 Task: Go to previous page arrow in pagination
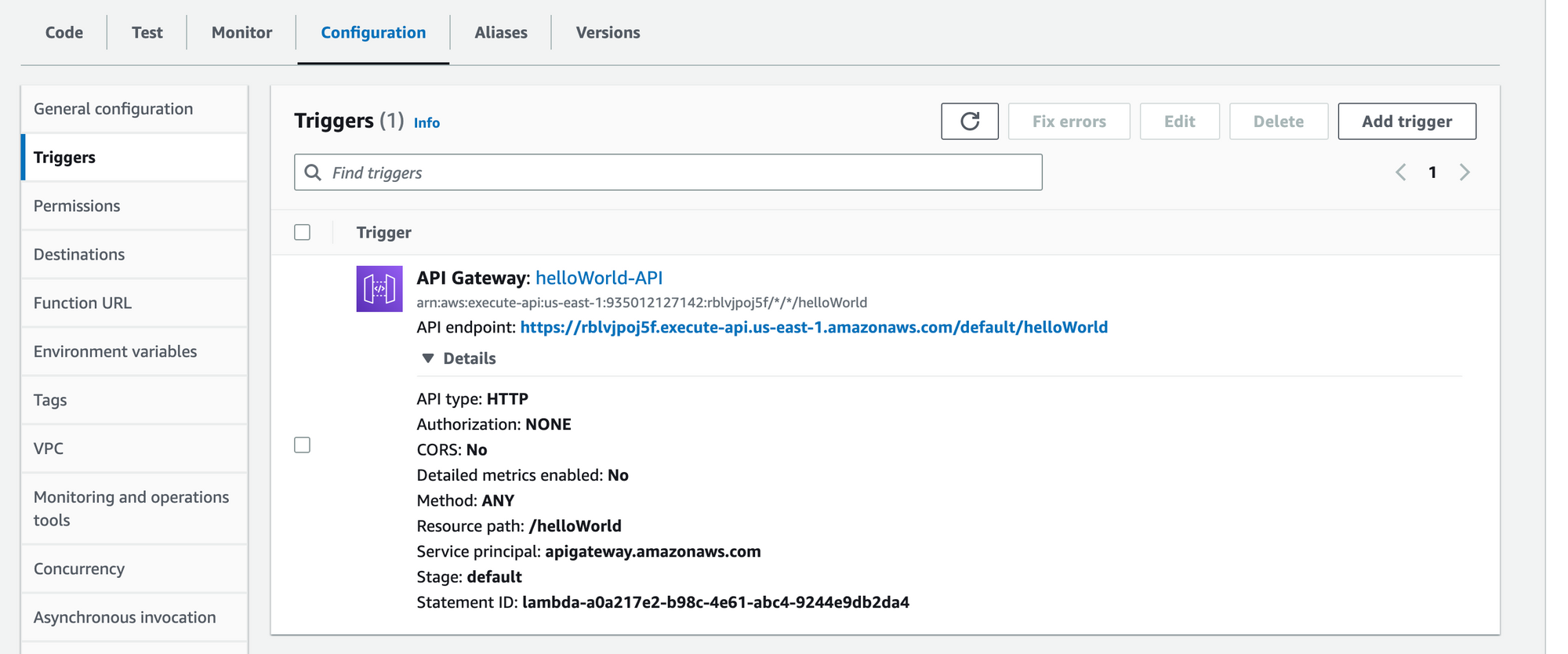1401,173
